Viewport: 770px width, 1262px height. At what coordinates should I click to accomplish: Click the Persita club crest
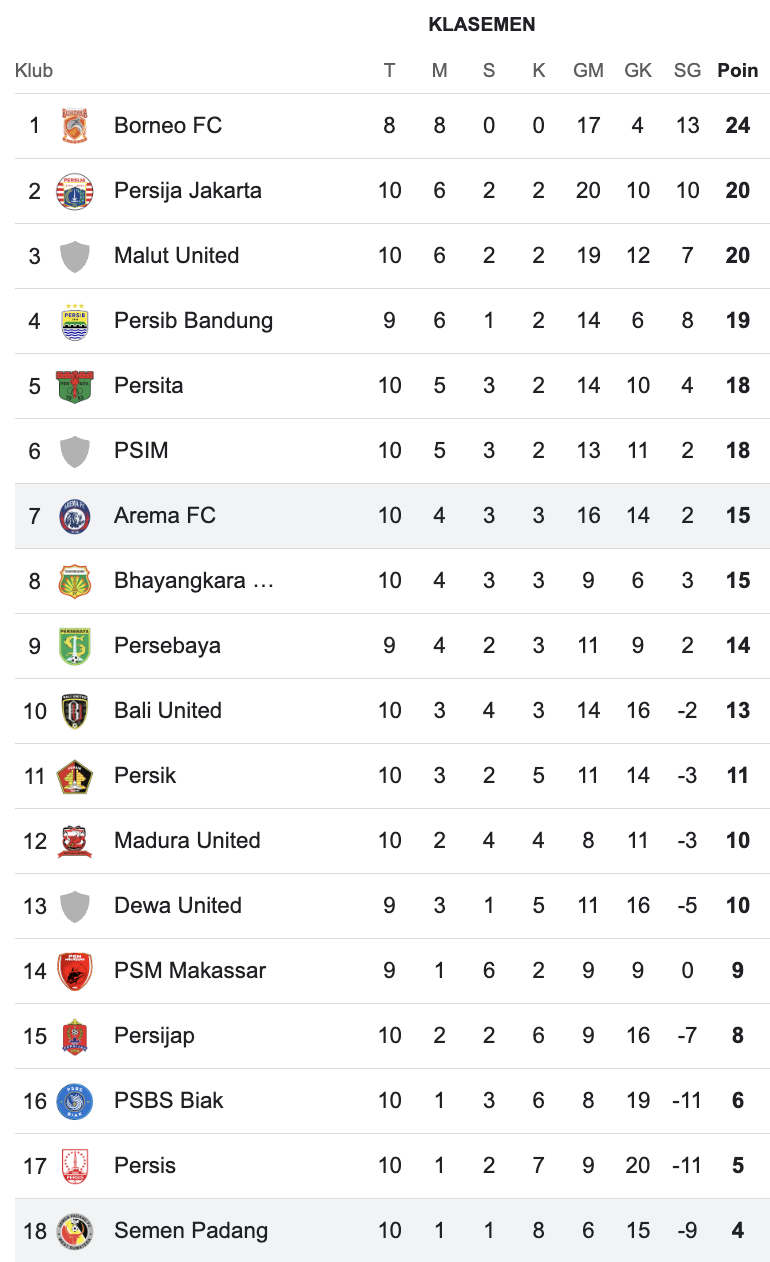pos(75,386)
